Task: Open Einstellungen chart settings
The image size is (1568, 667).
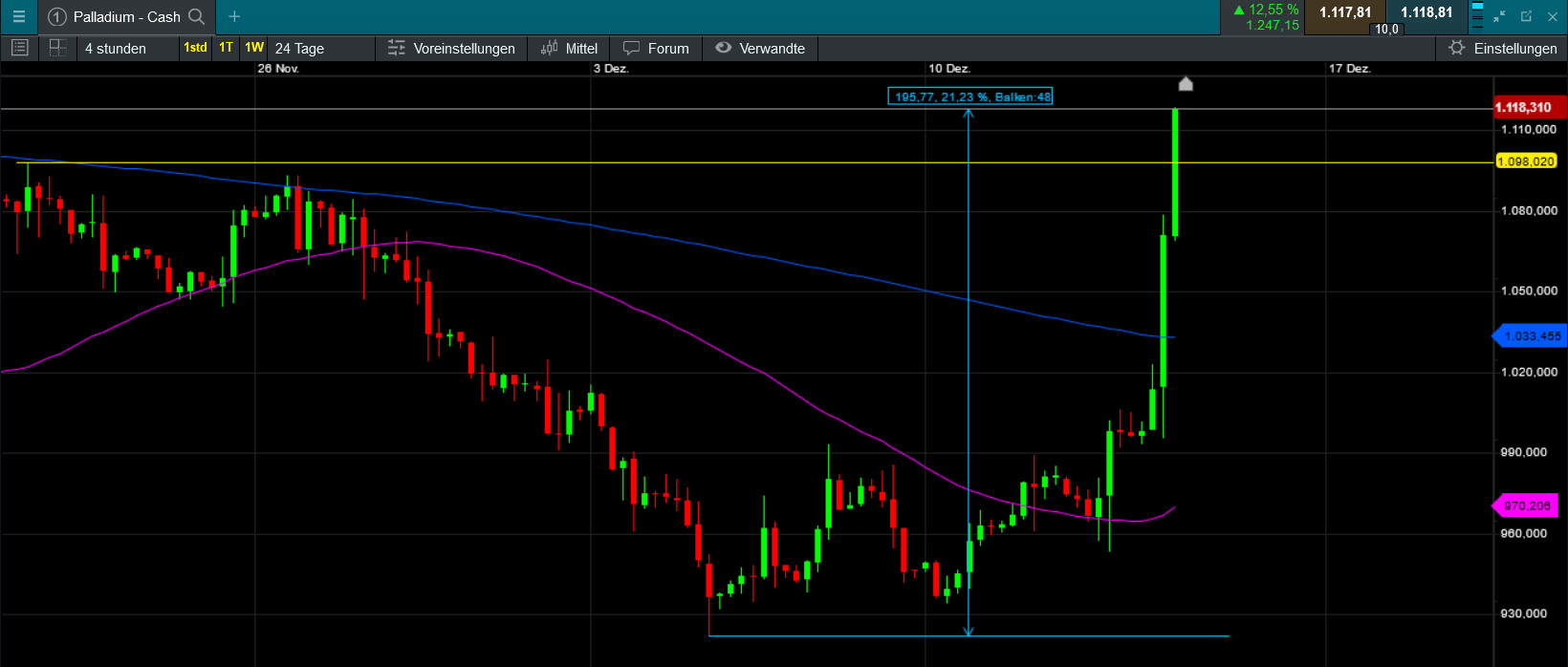Action: [x=1502, y=48]
